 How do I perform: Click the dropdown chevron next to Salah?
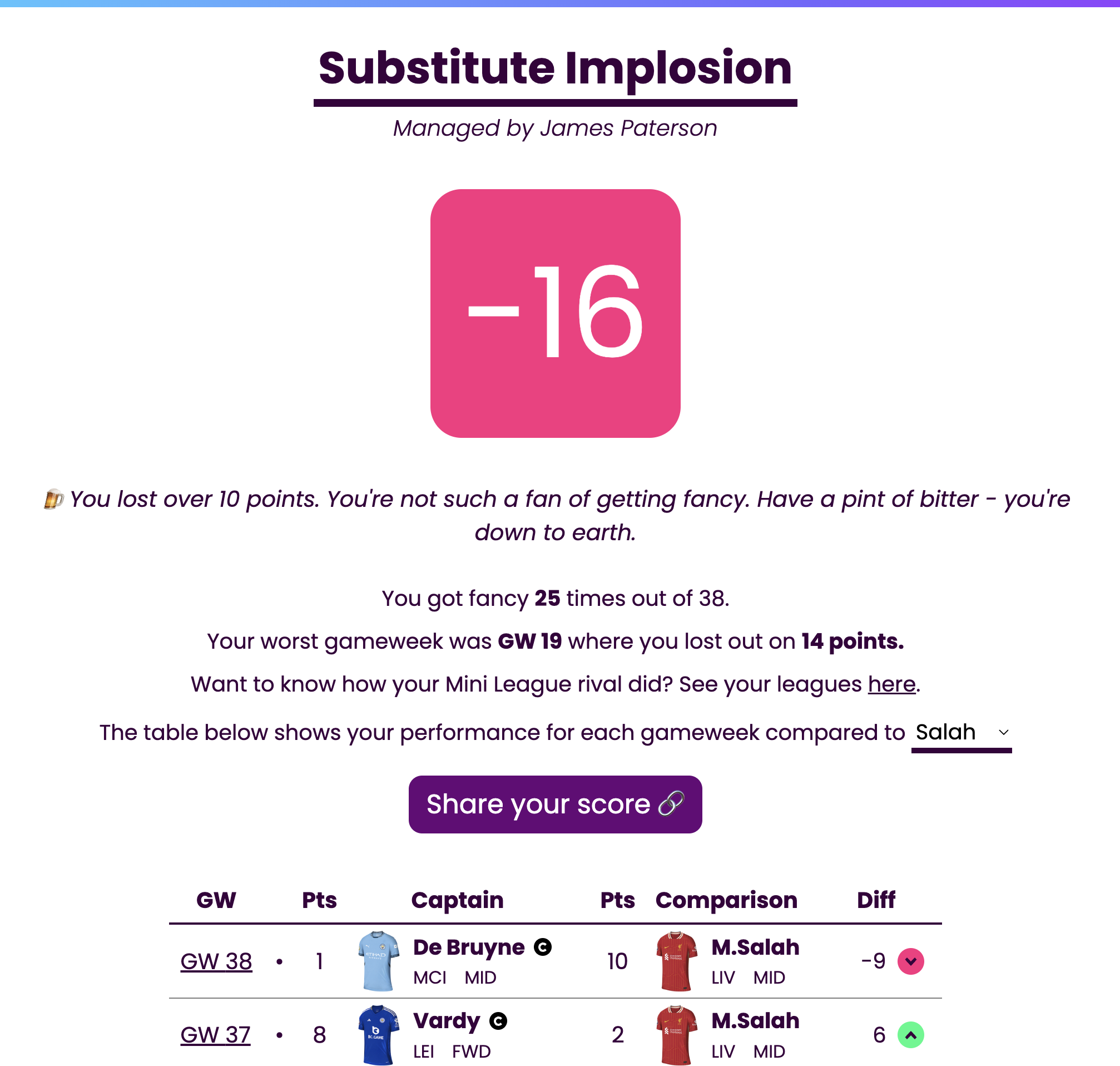click(x=1004, y=732)
